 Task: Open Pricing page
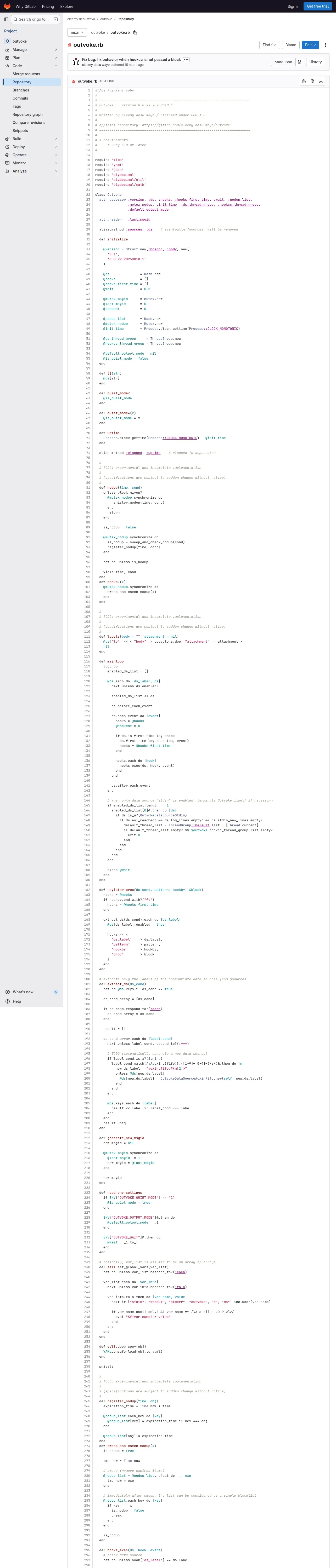[48, 7]
